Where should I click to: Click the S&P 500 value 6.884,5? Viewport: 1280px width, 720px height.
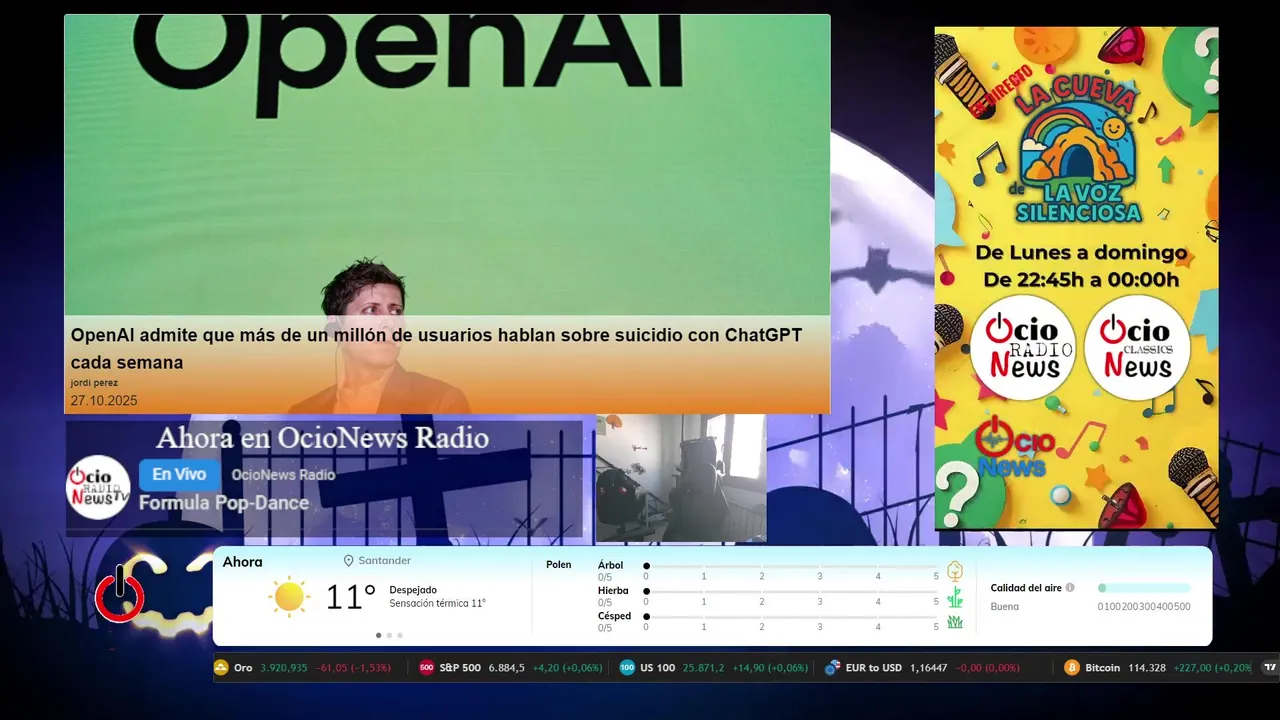click(x=506, y=667)
